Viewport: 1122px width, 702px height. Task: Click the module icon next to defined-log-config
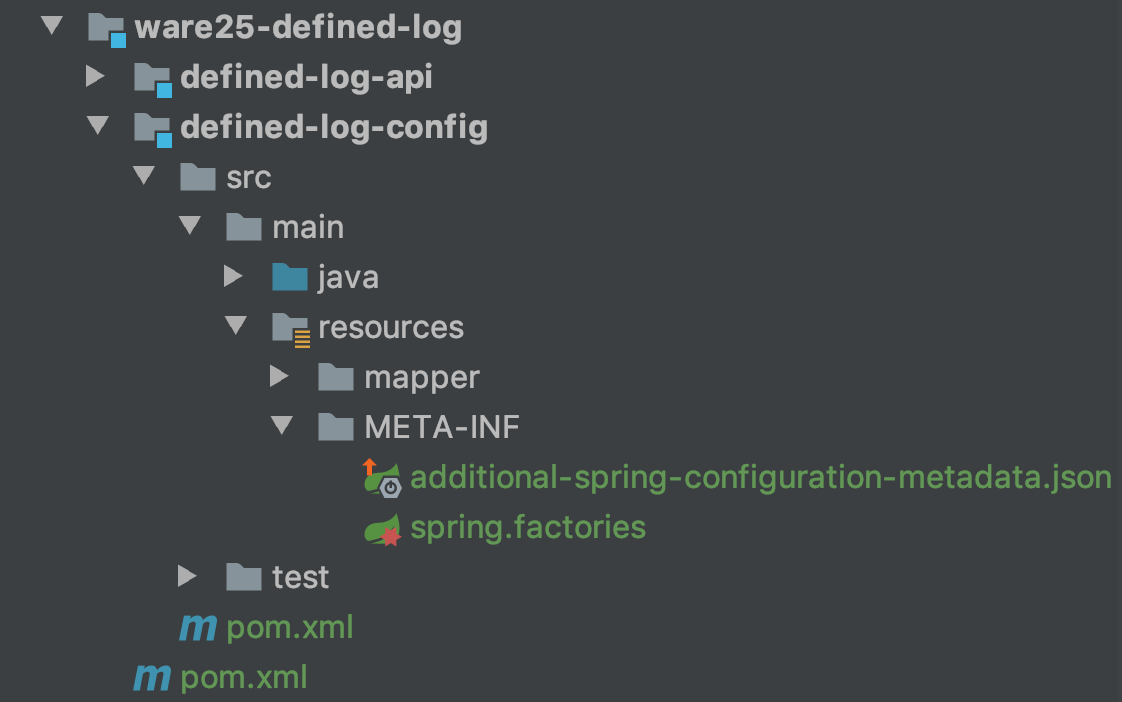[x=152, y=127]
